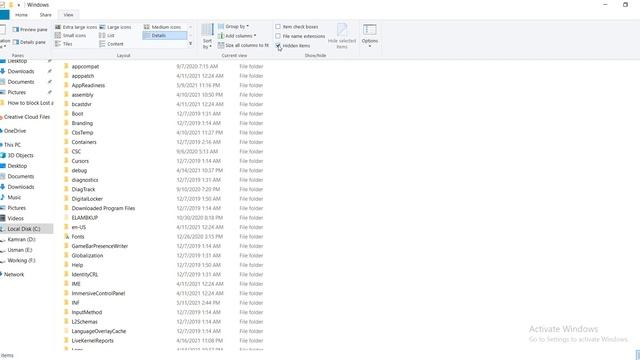This screenshot has height=360, width=640.
Task: Select the Help folder icon
Action: point(66,264)
